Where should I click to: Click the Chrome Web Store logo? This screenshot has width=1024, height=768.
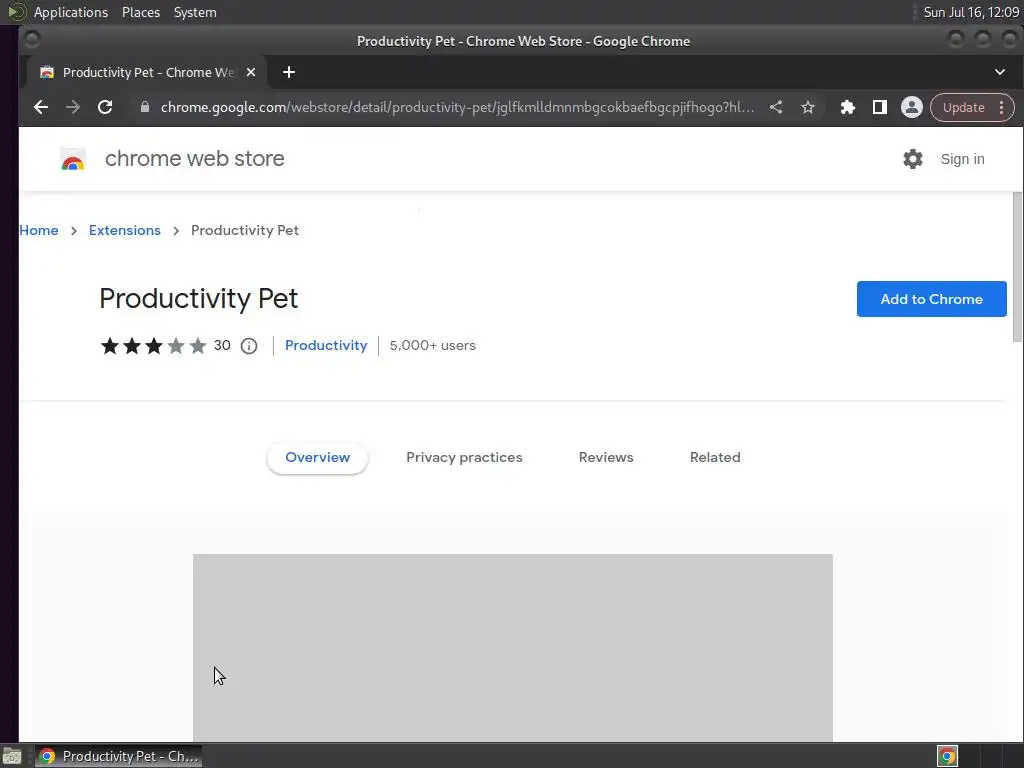(x=72, y=159)
